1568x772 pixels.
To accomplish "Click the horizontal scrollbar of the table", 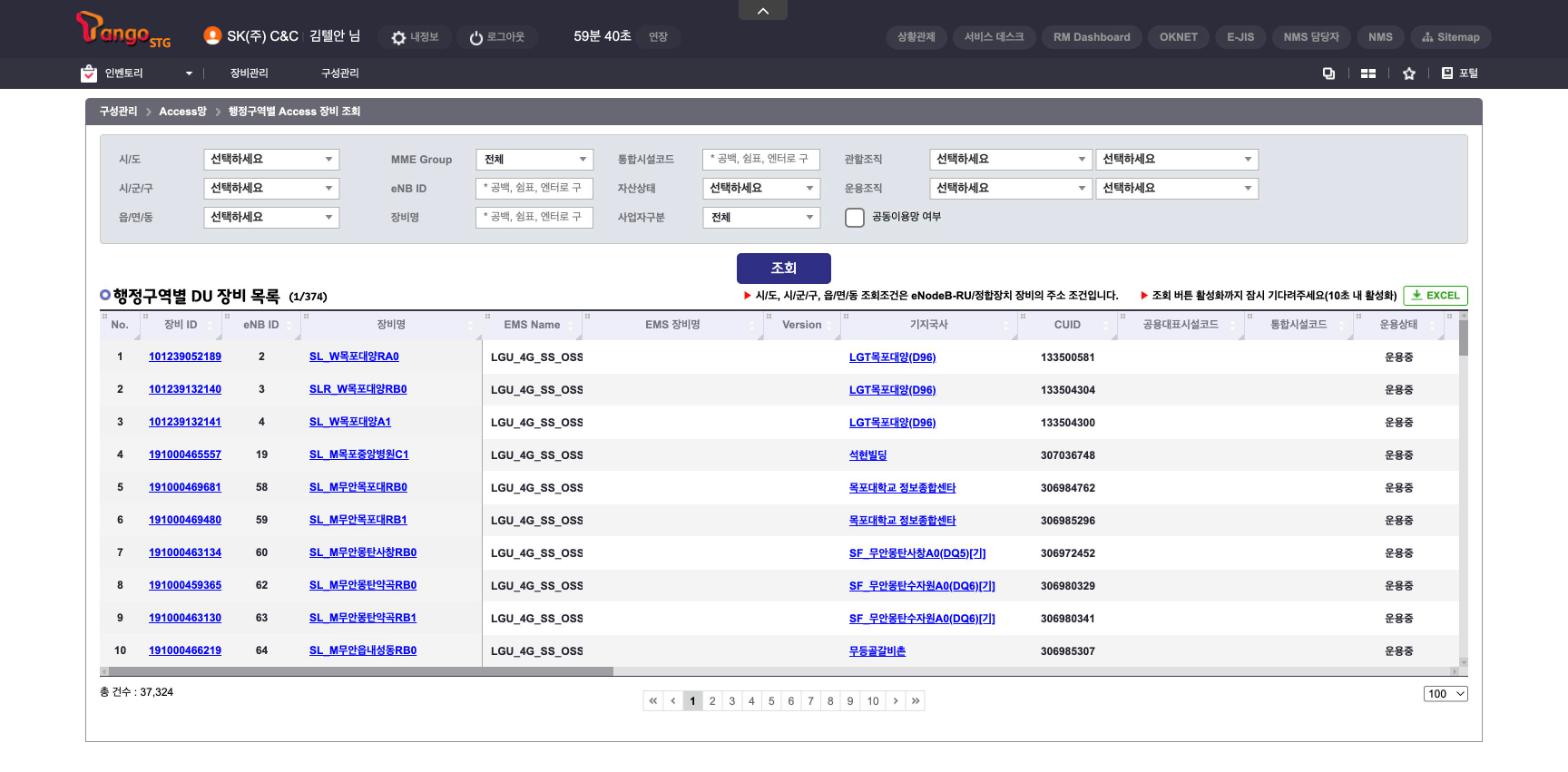I will (x=360, y=672).
